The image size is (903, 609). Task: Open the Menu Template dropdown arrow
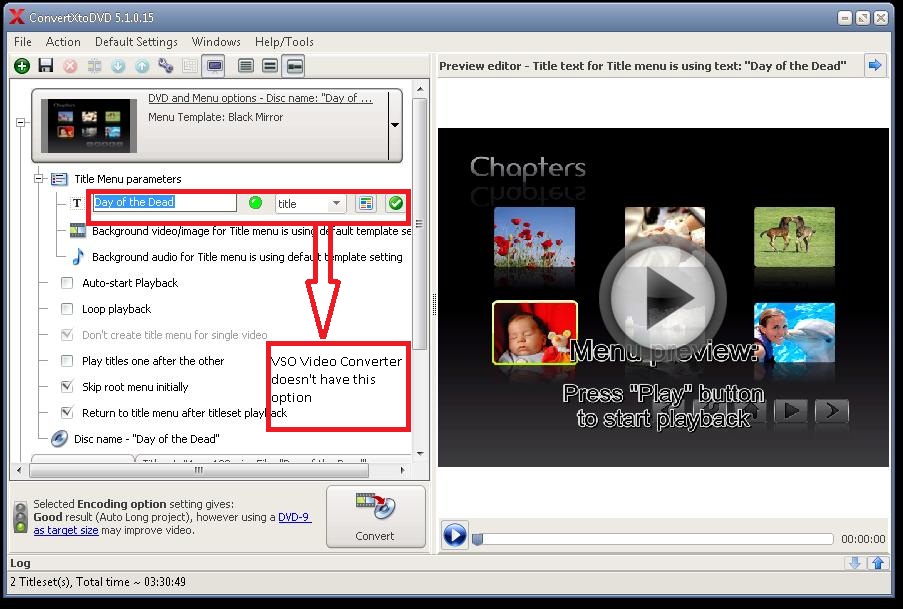(x=395, y=125)
